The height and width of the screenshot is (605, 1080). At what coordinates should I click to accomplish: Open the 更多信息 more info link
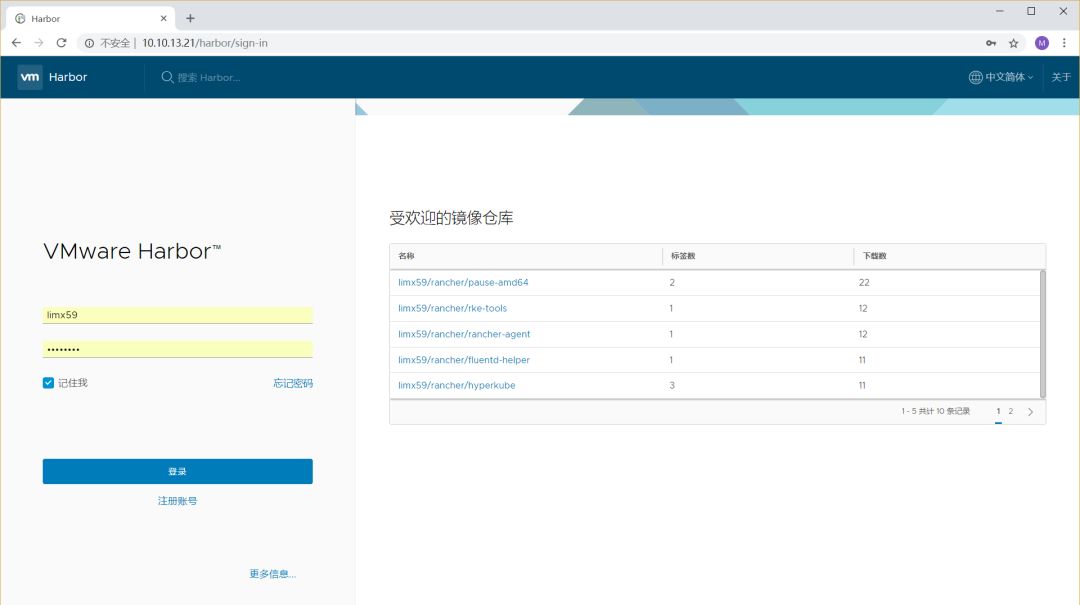pos(273,574)
